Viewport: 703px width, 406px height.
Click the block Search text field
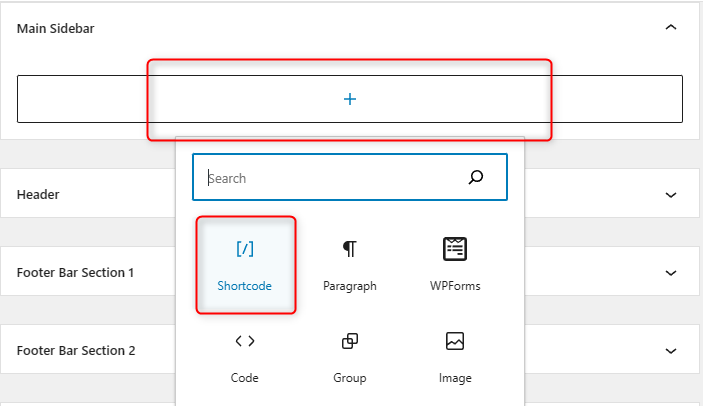coord(330,178)
